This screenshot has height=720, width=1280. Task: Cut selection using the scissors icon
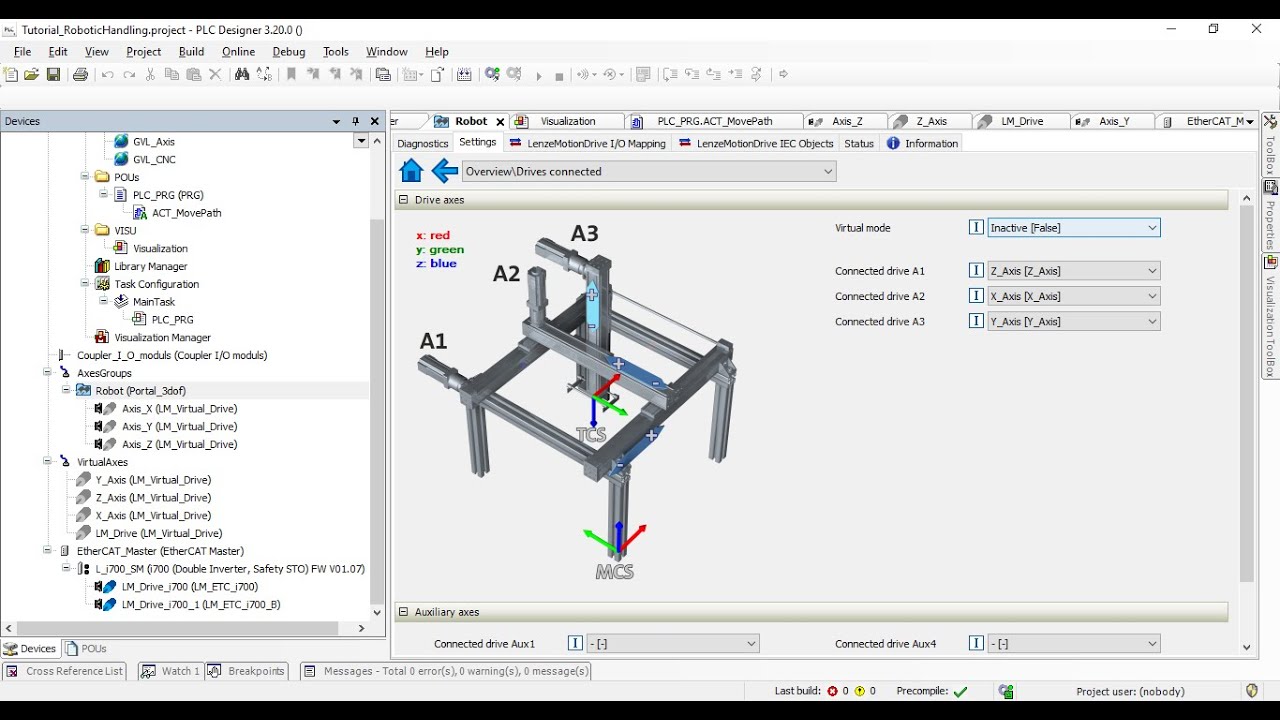(150, 74)
